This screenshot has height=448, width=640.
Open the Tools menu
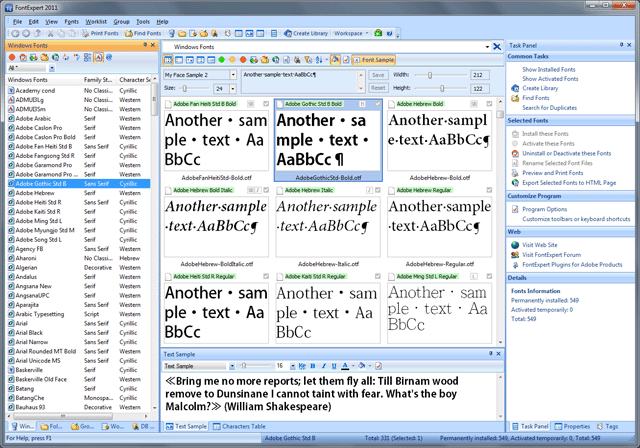tap(143, 22)
